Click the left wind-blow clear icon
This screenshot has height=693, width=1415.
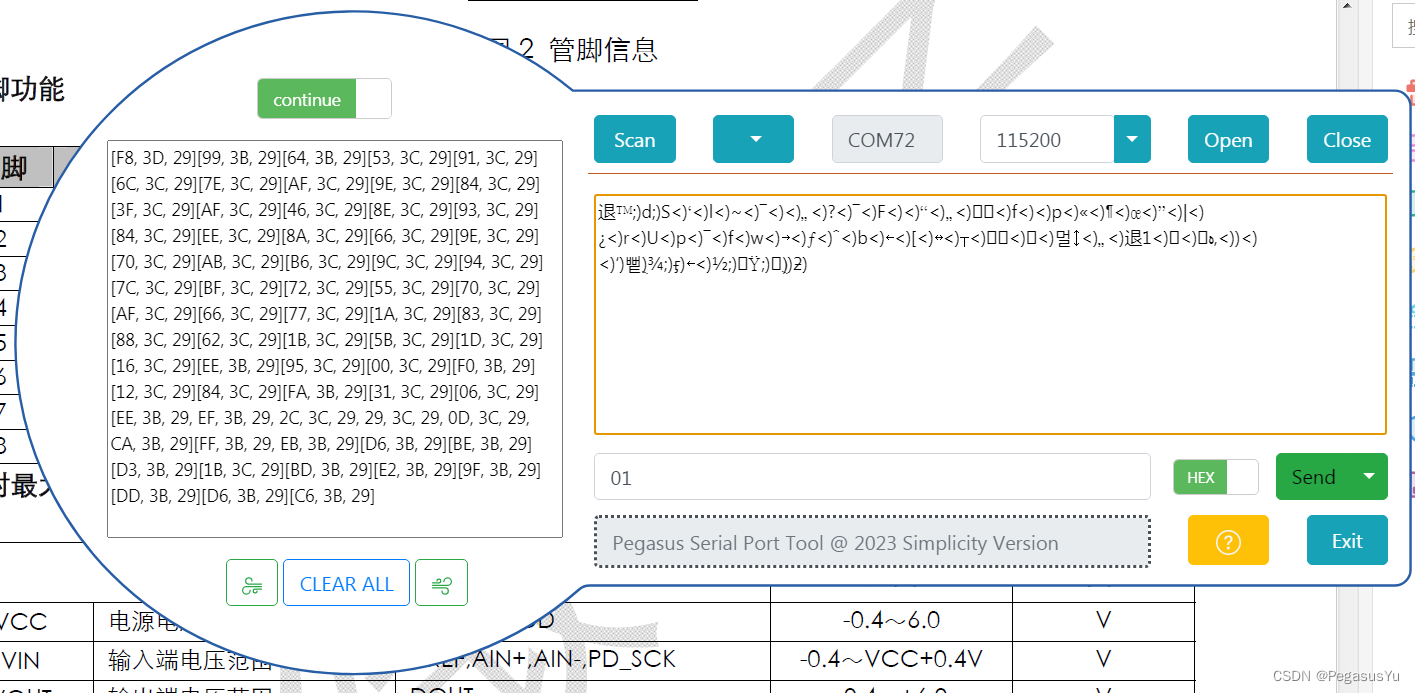251,582
